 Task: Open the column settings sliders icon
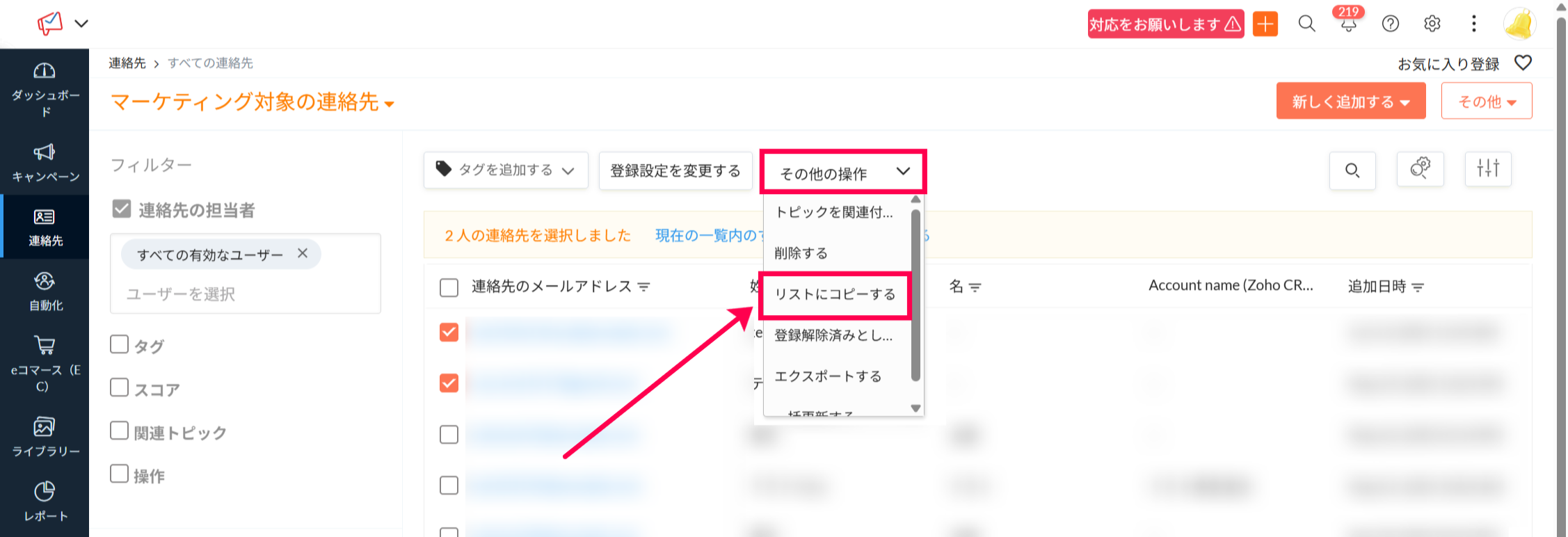tap(1488, 169)
